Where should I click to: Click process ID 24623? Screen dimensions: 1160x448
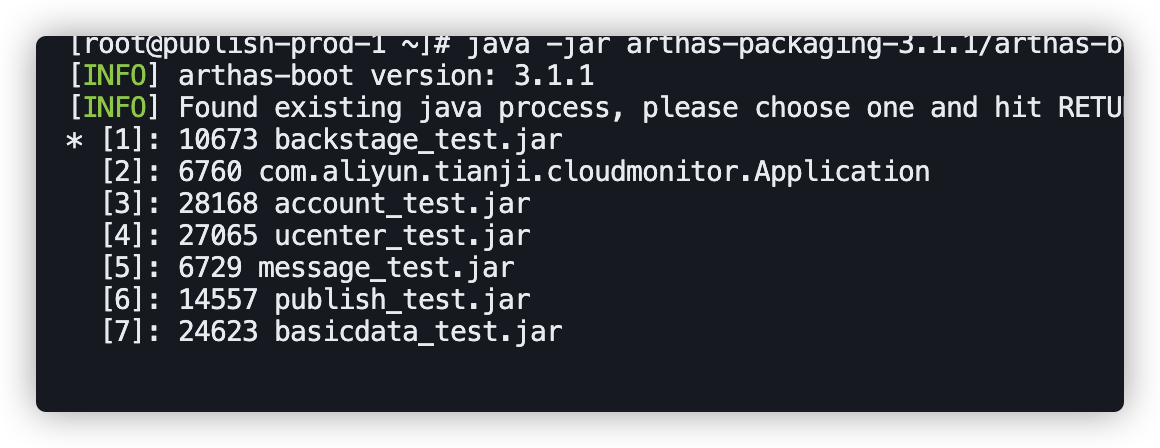(x=218, y=331)
